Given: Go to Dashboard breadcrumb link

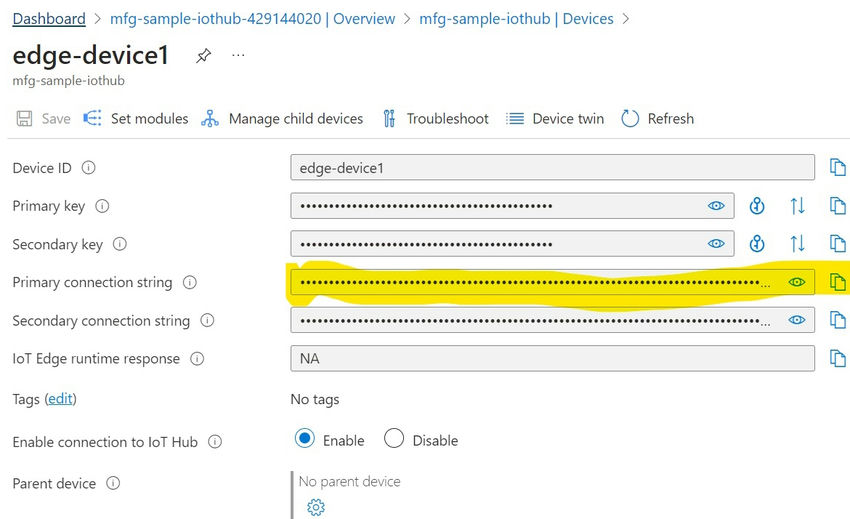Looking at the screenshot, I should [49, 19].
